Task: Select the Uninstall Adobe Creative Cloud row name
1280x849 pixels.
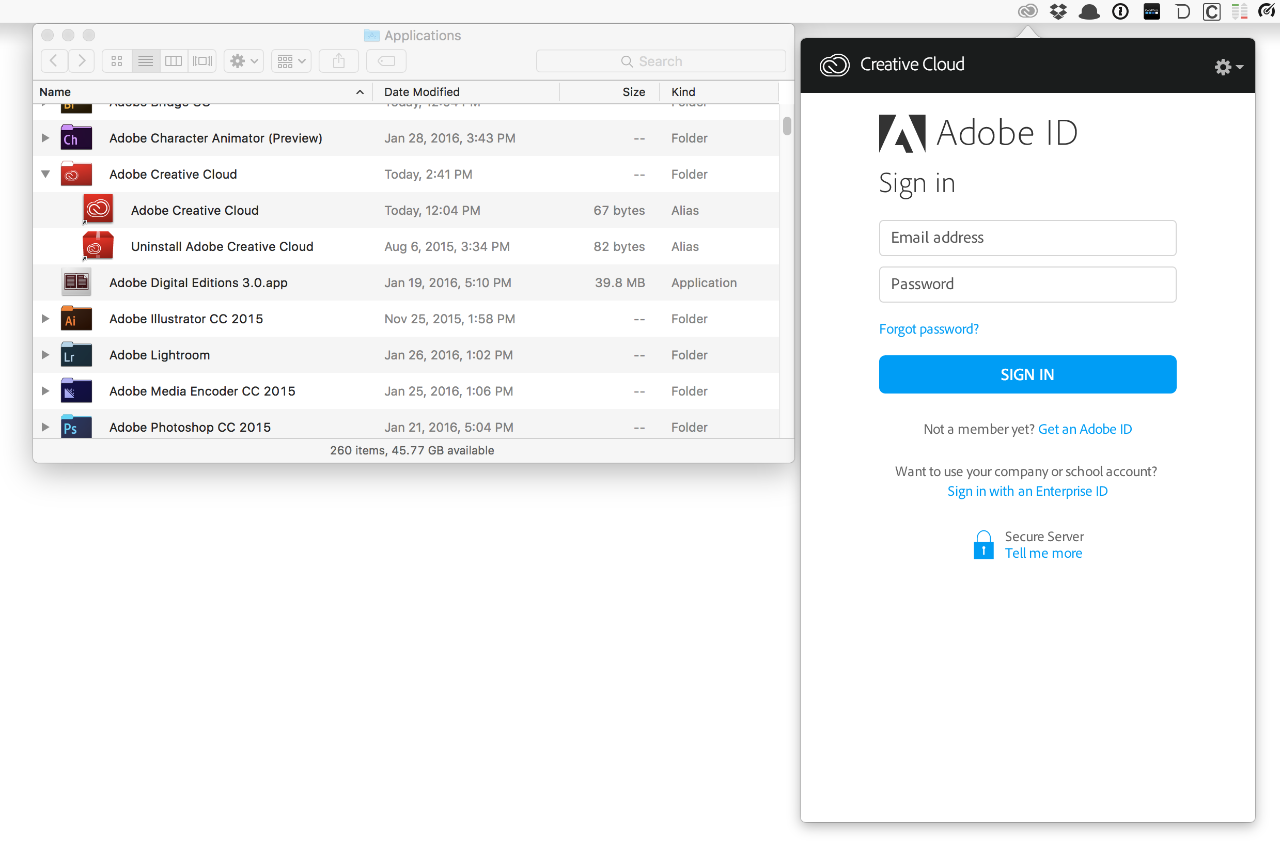Action: (x=222, y=247)
